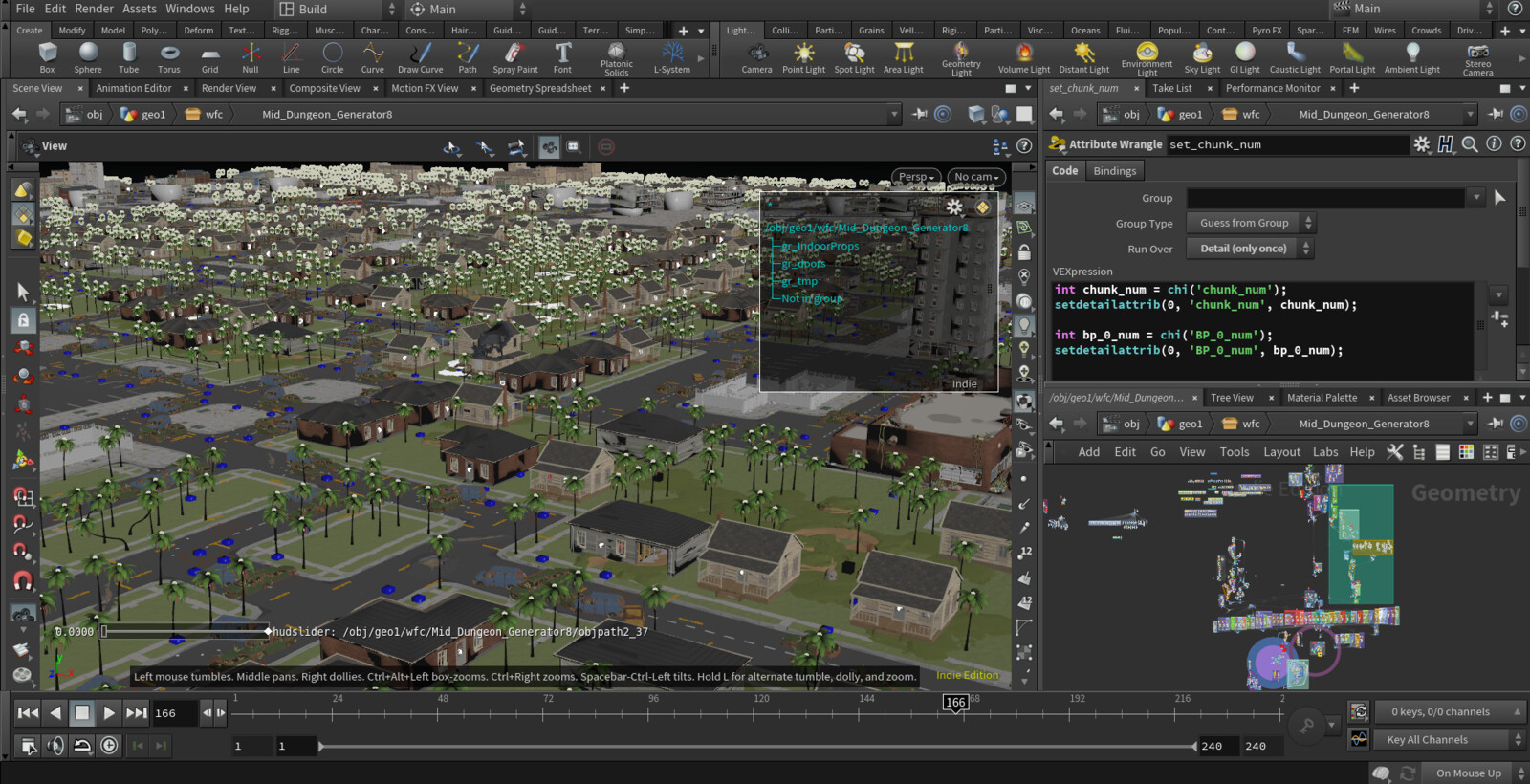Switch to the Performance Monitor tab
The image size is (1530, 784).
coord(1273,88)
